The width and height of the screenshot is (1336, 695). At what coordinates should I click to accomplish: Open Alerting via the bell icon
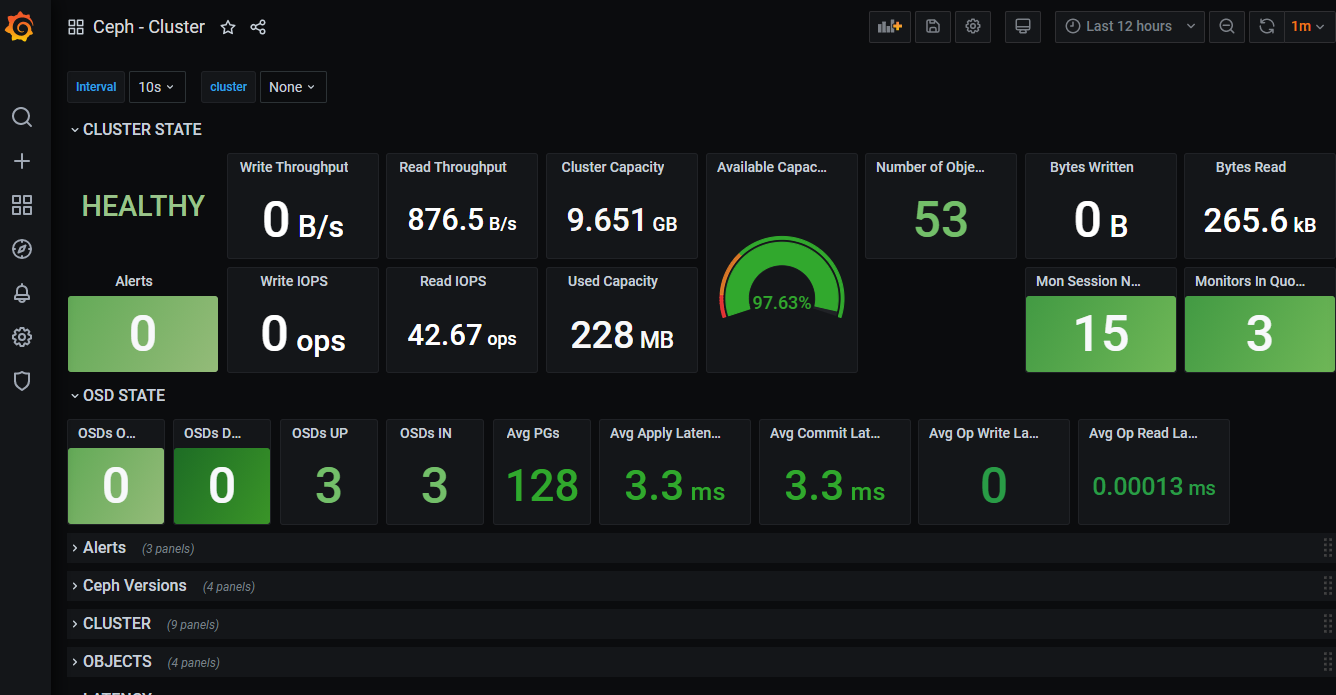click(22, 293)
